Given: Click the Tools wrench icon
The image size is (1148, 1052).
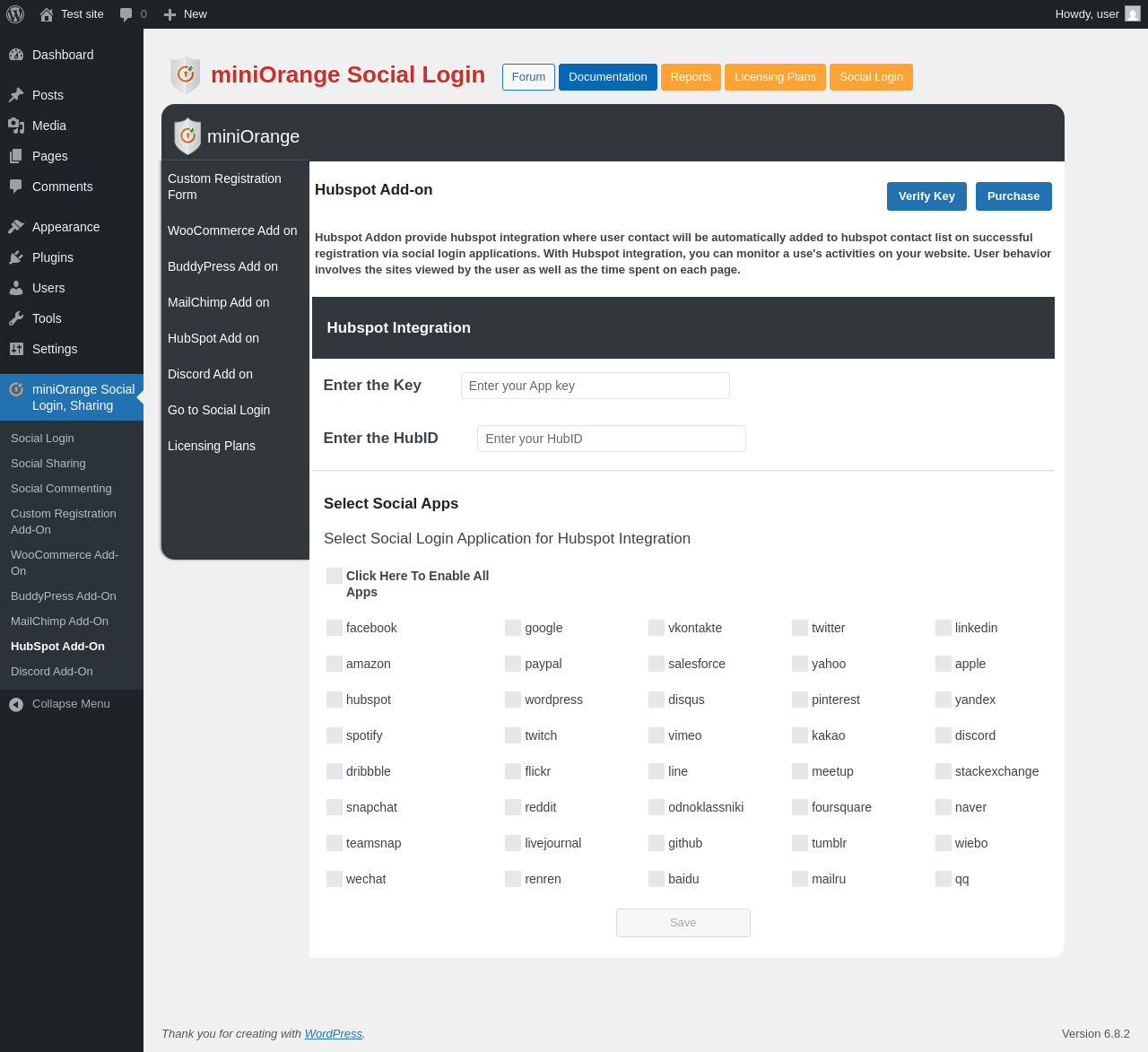Looking at the screenshot, I should [16, 318].
